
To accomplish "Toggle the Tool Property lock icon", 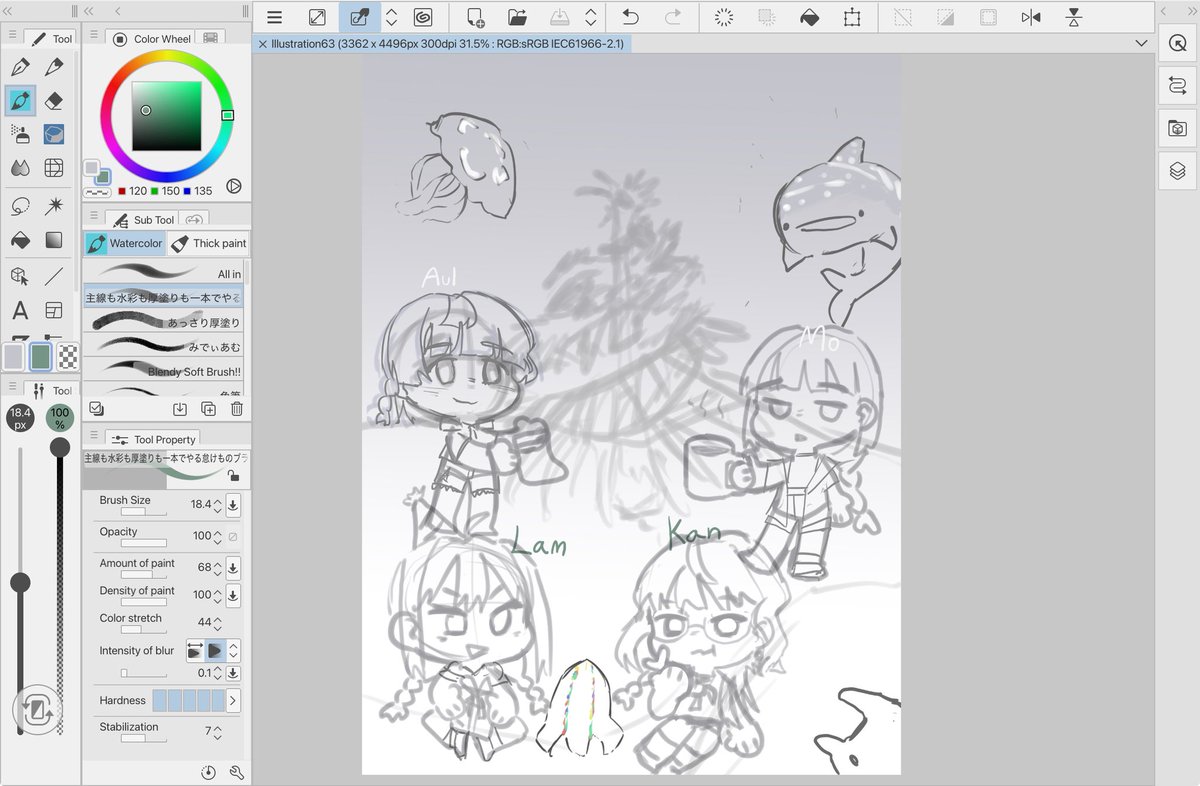I will [233, 476].
